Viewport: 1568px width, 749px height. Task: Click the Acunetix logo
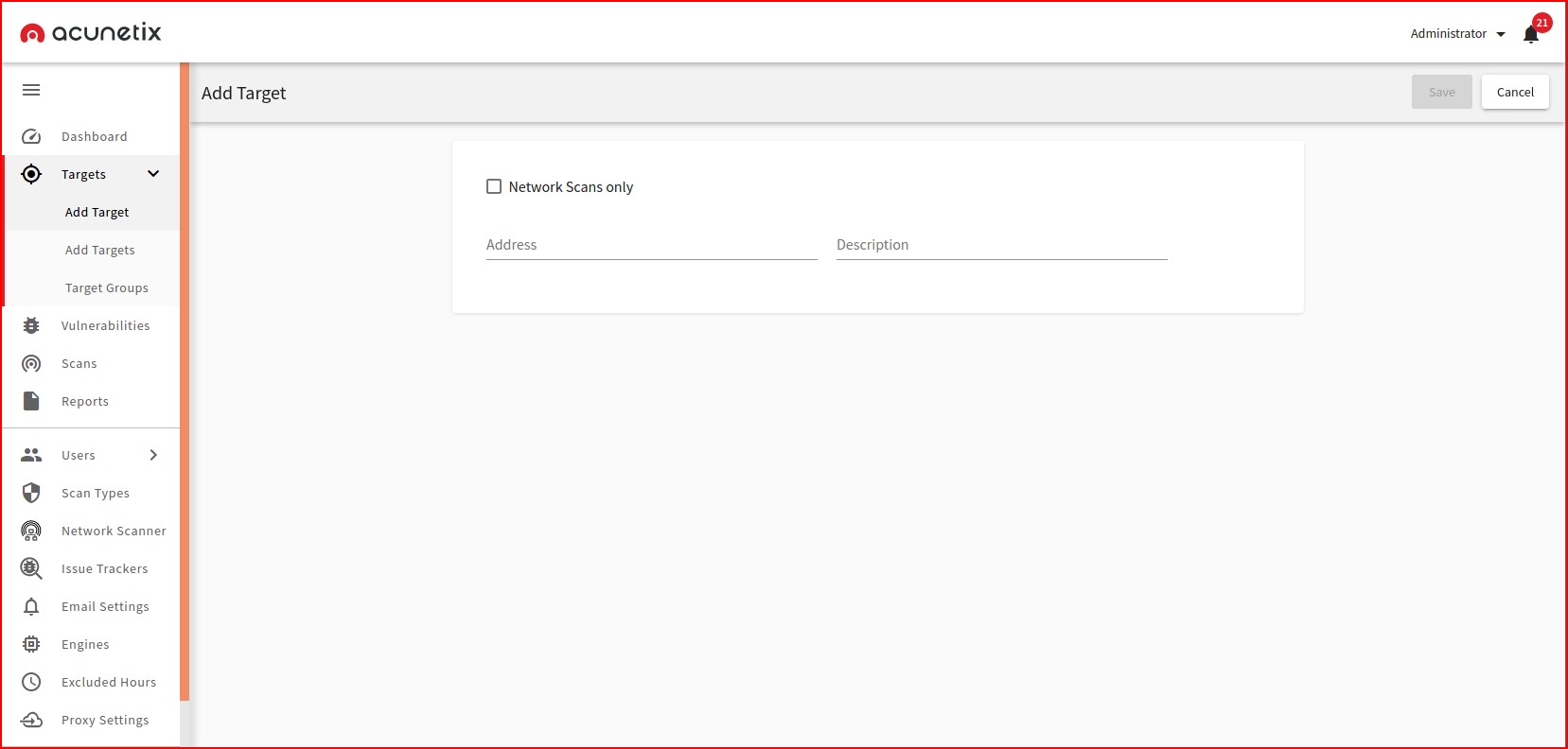point(91,33)
